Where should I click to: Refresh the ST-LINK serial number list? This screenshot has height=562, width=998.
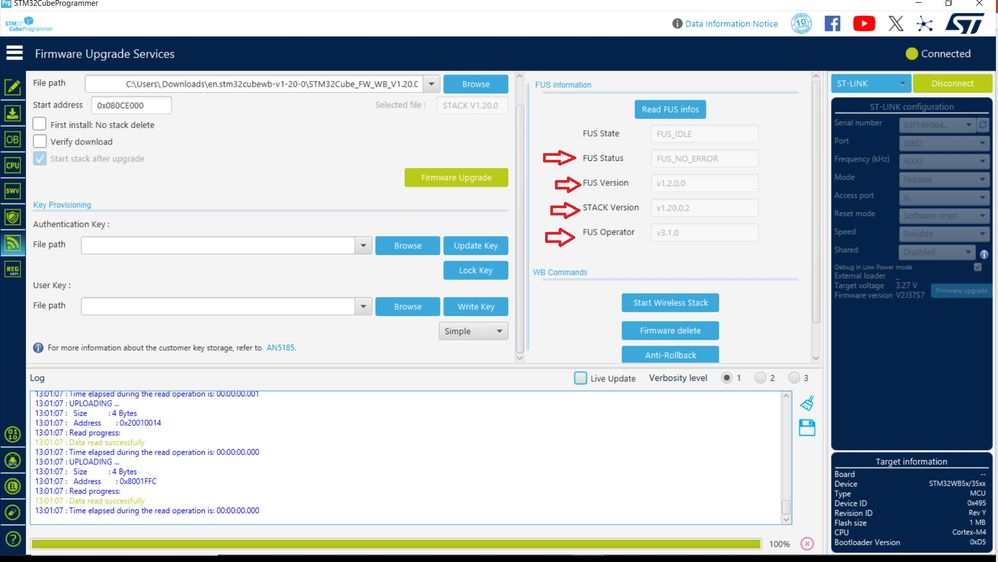(983, 125)
